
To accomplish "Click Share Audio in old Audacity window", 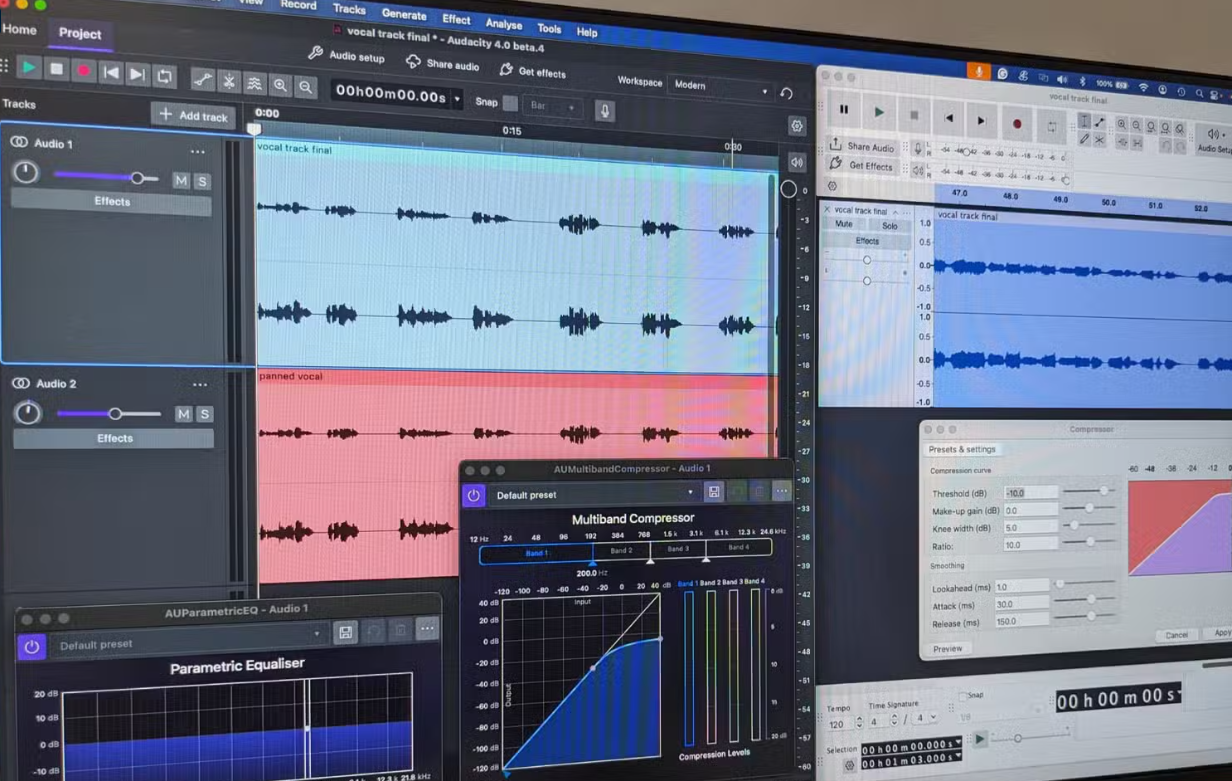I will (x=862, y=146).
